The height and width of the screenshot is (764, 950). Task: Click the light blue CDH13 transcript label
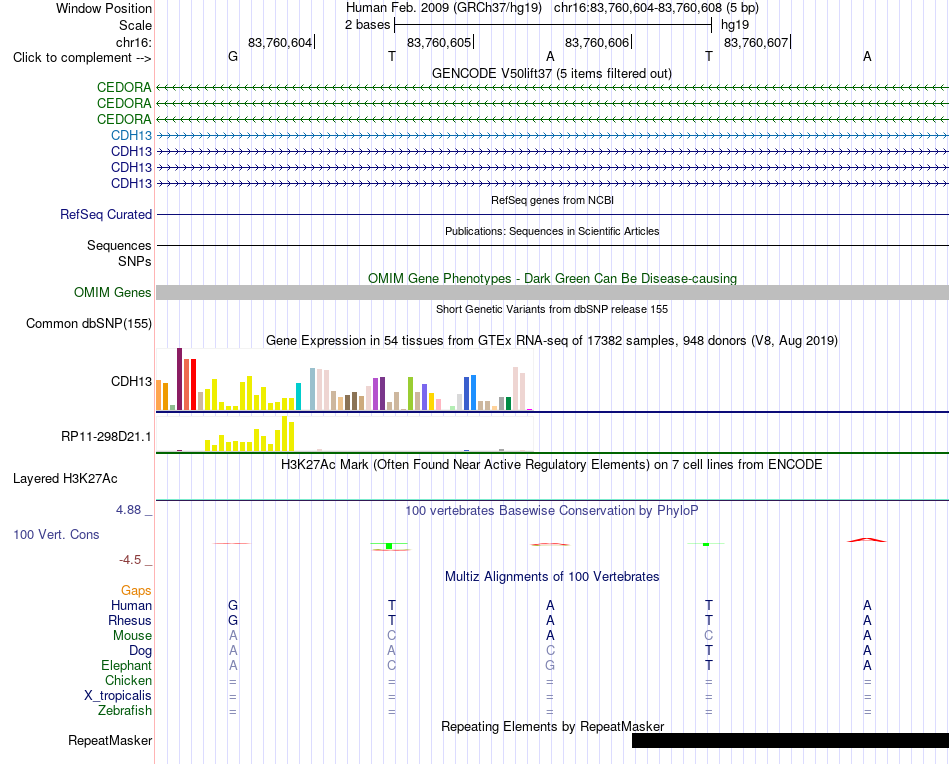coord(131,135)
